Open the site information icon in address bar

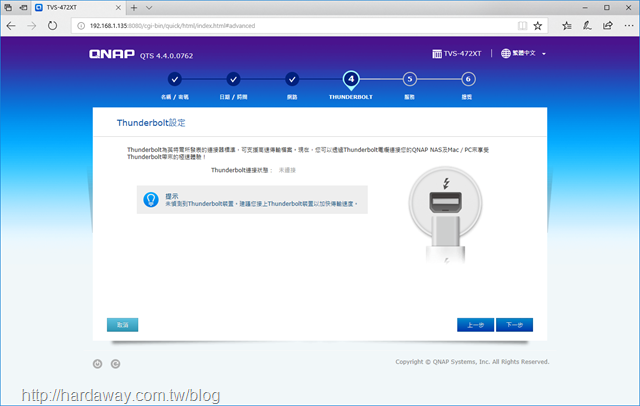(x=81, y=26)
